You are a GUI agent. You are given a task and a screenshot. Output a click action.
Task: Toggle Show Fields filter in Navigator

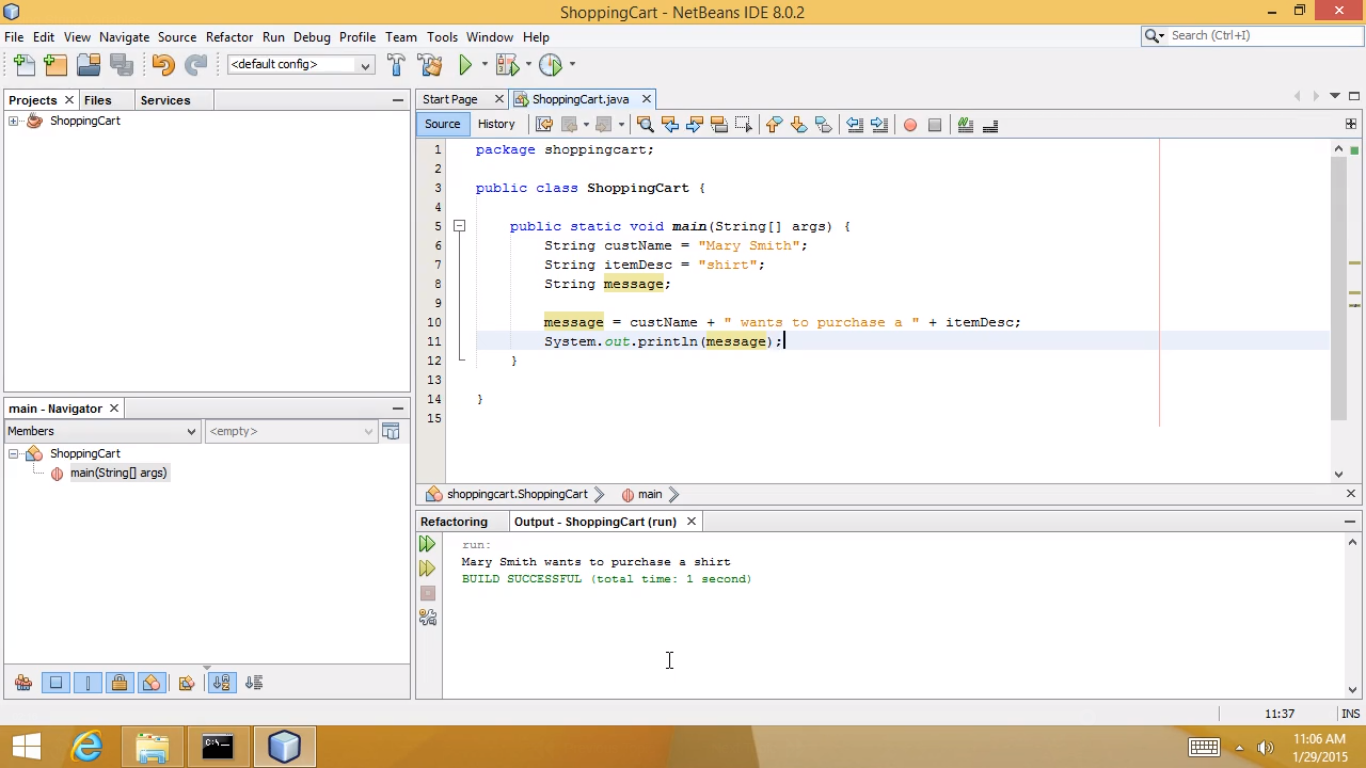pyautogui.click(x=56, y=683)
